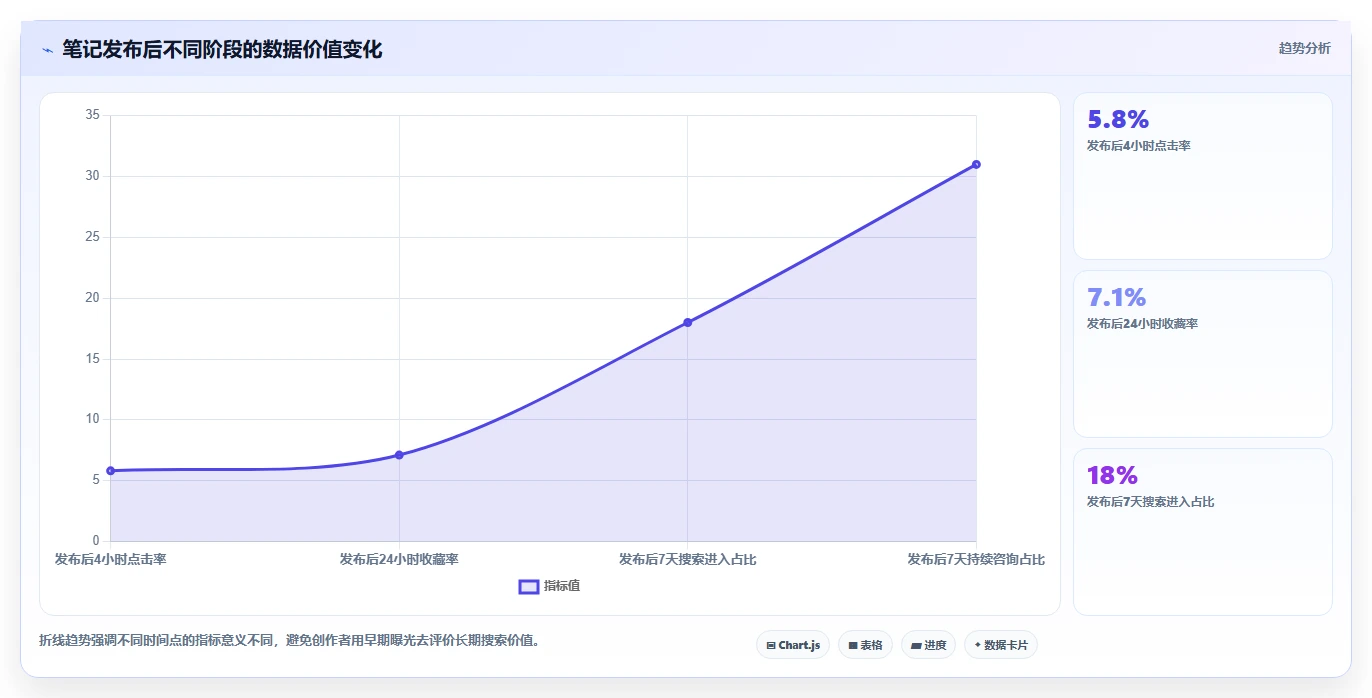This screenshot has height=698, width=1372.
Task: Toggle the 指标值 legend item
Action: point(549,586)
